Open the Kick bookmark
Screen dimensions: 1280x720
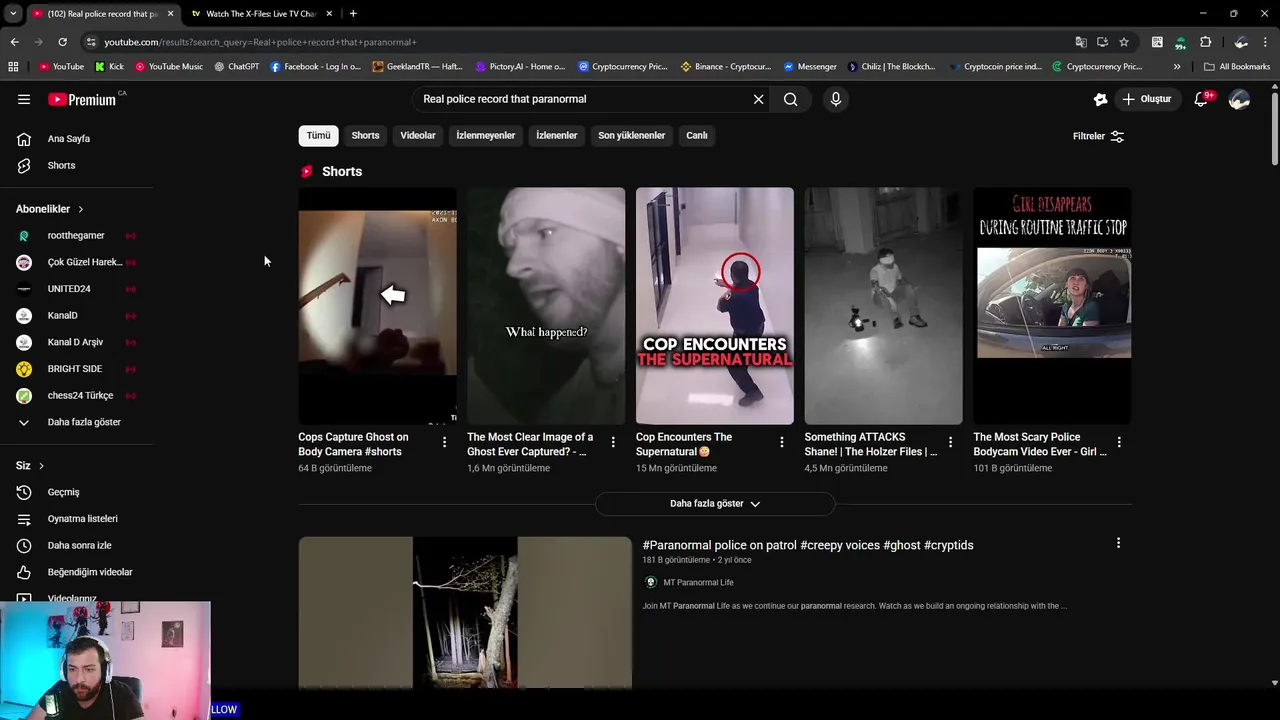(110, 67)
